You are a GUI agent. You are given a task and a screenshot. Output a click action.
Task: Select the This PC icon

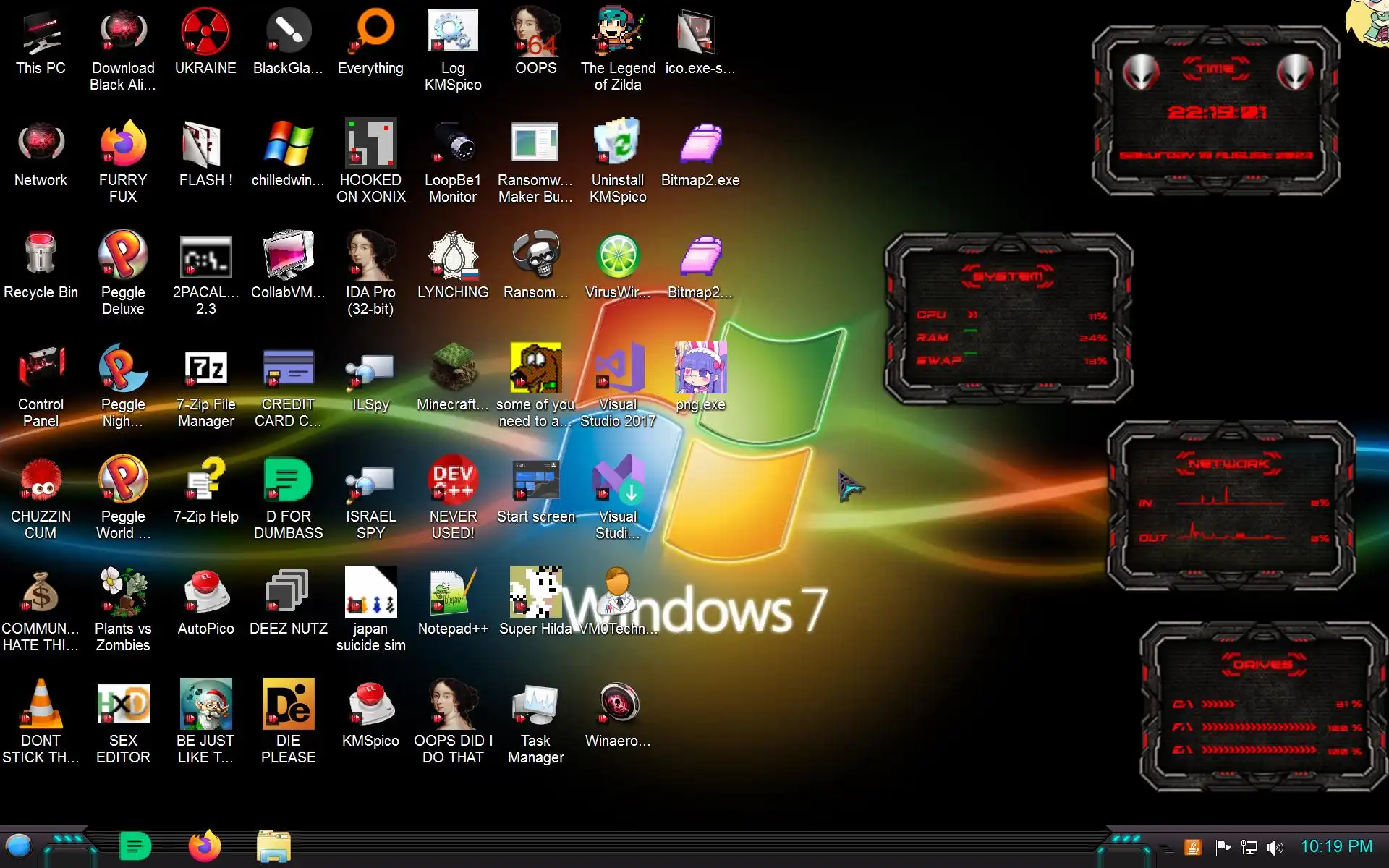pyautogui.click(x=41, y=33)
